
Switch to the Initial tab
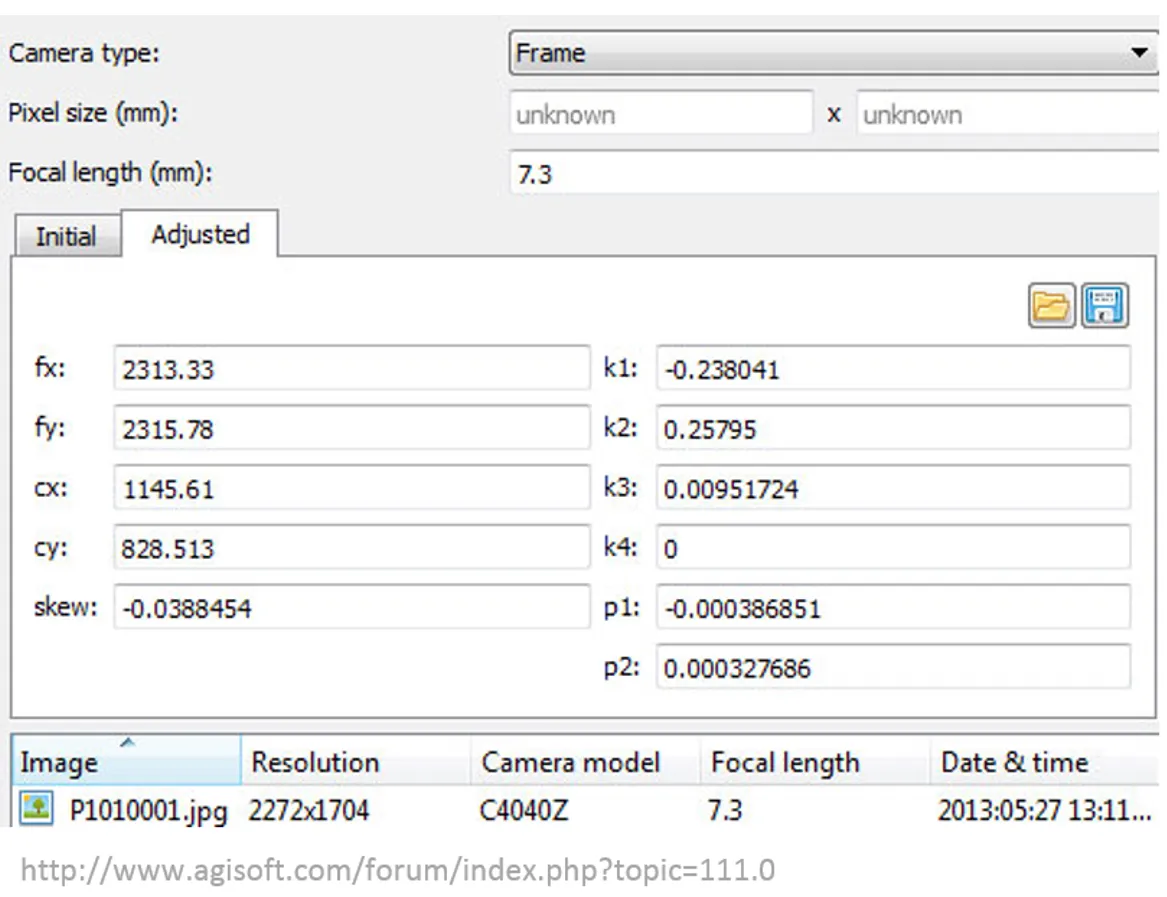click(66, 237)
